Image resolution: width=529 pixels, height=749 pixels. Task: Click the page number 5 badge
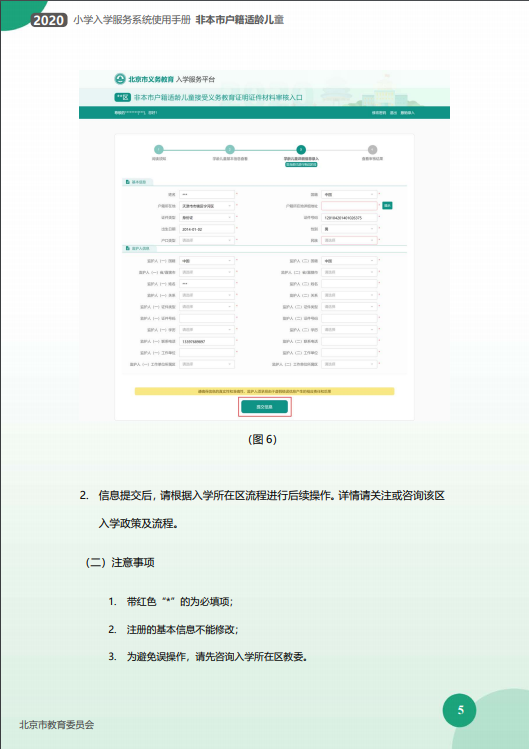[x=460, y=710]
